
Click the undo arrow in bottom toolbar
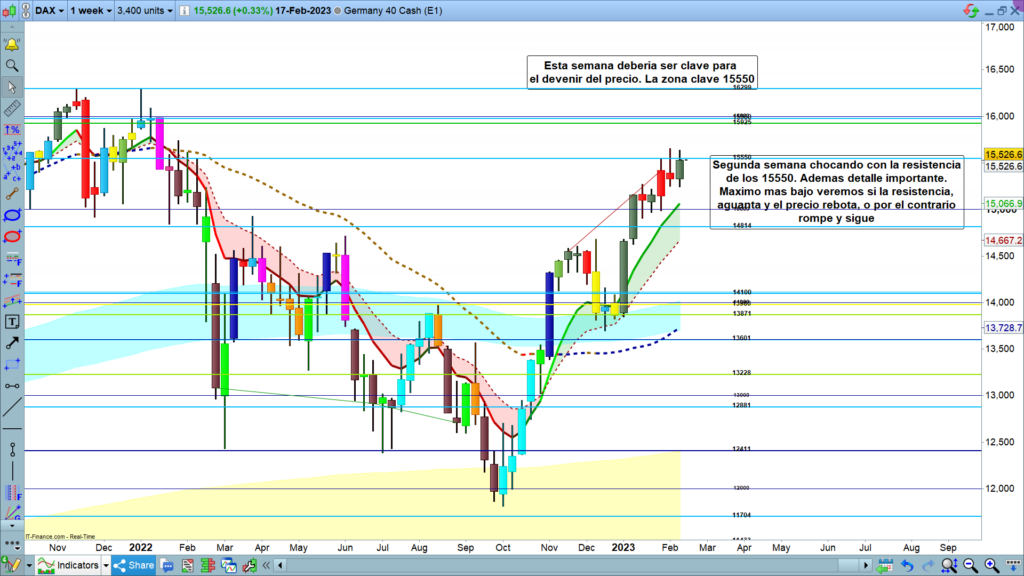click(x=906, y=566)
